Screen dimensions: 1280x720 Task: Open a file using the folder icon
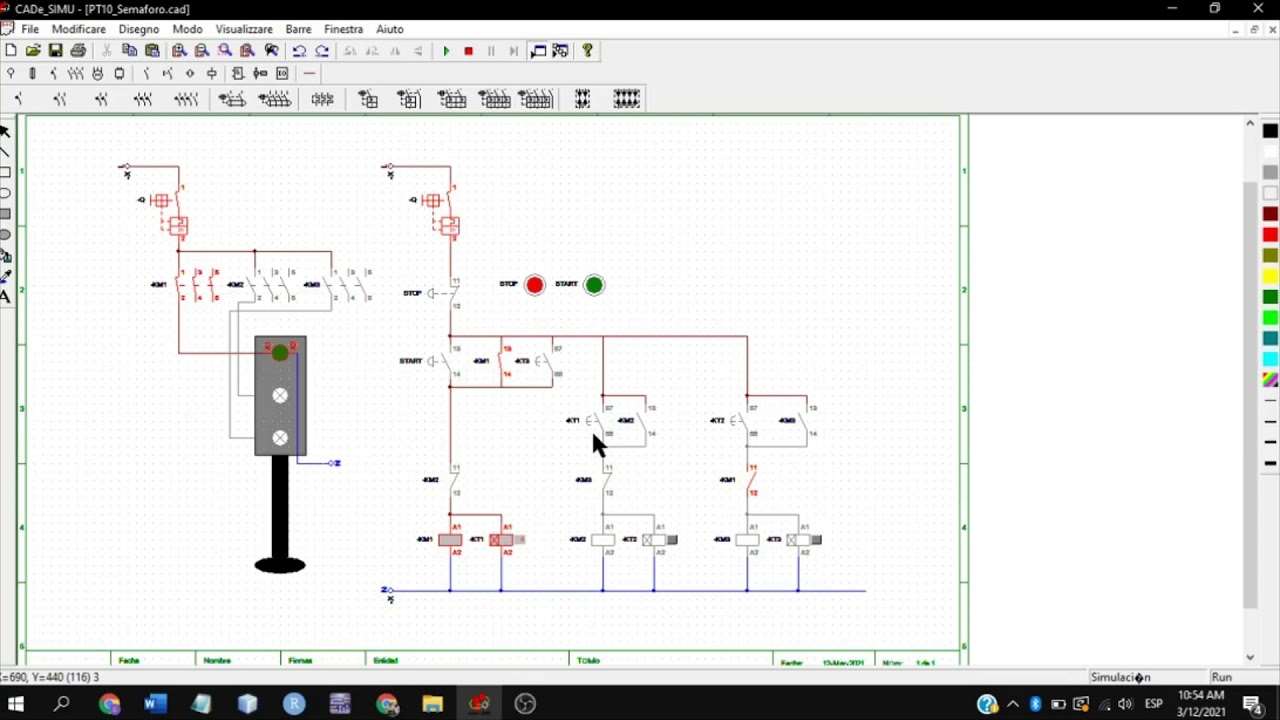tap(33, 51)
